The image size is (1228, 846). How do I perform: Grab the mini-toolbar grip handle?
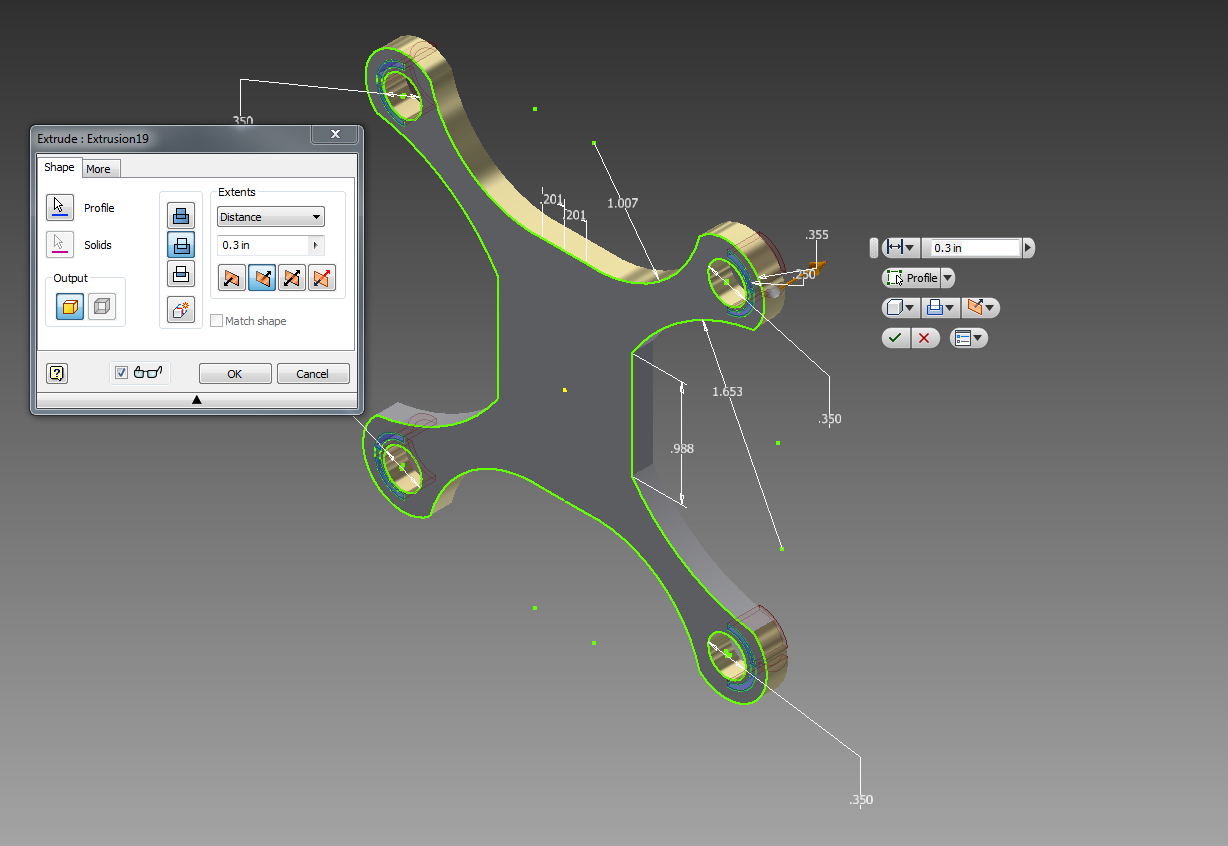[x=874, y=247]
